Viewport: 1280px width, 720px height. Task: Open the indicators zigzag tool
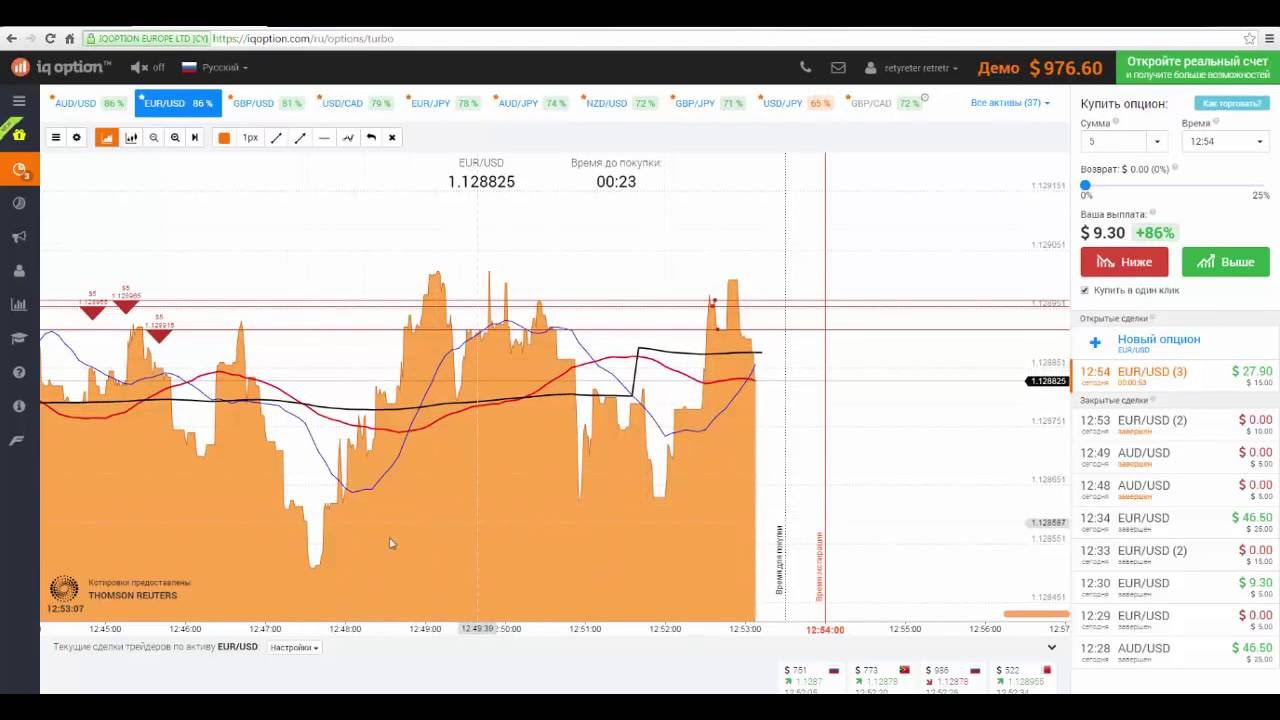tap(348, 138)
